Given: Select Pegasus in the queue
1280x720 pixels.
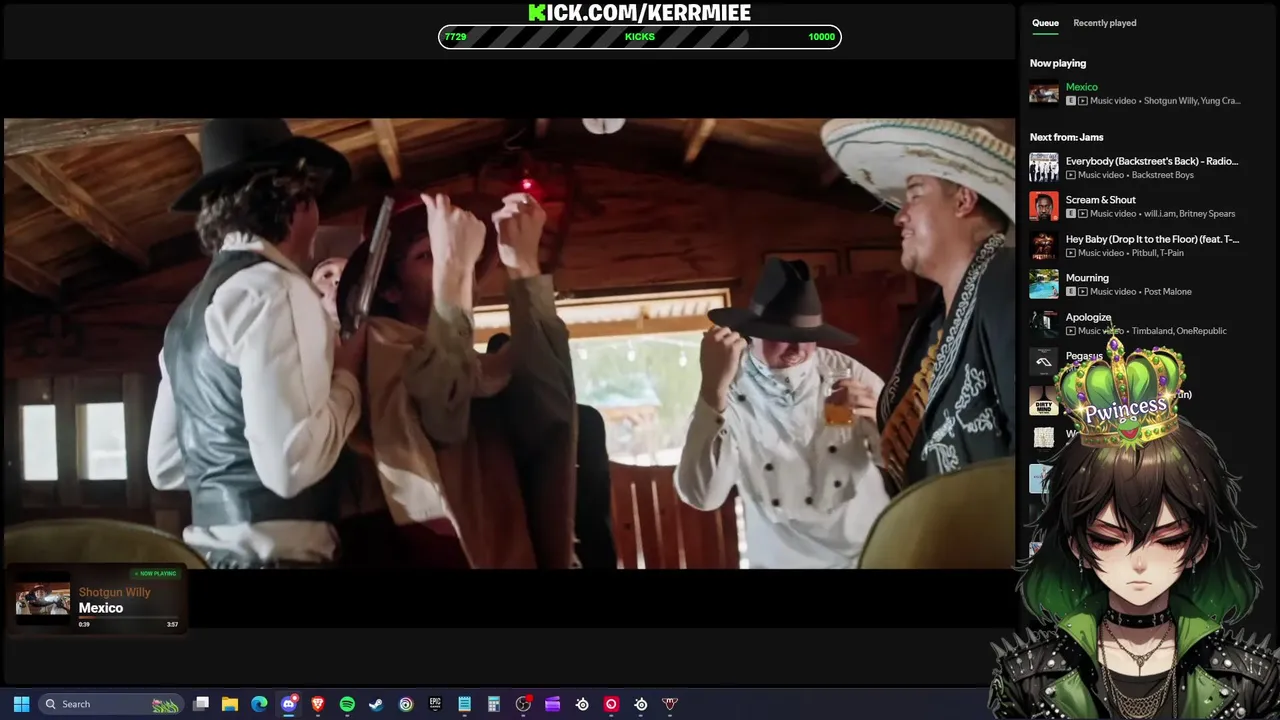Looking at the screenshot, I should click(x=1084, y=356).
